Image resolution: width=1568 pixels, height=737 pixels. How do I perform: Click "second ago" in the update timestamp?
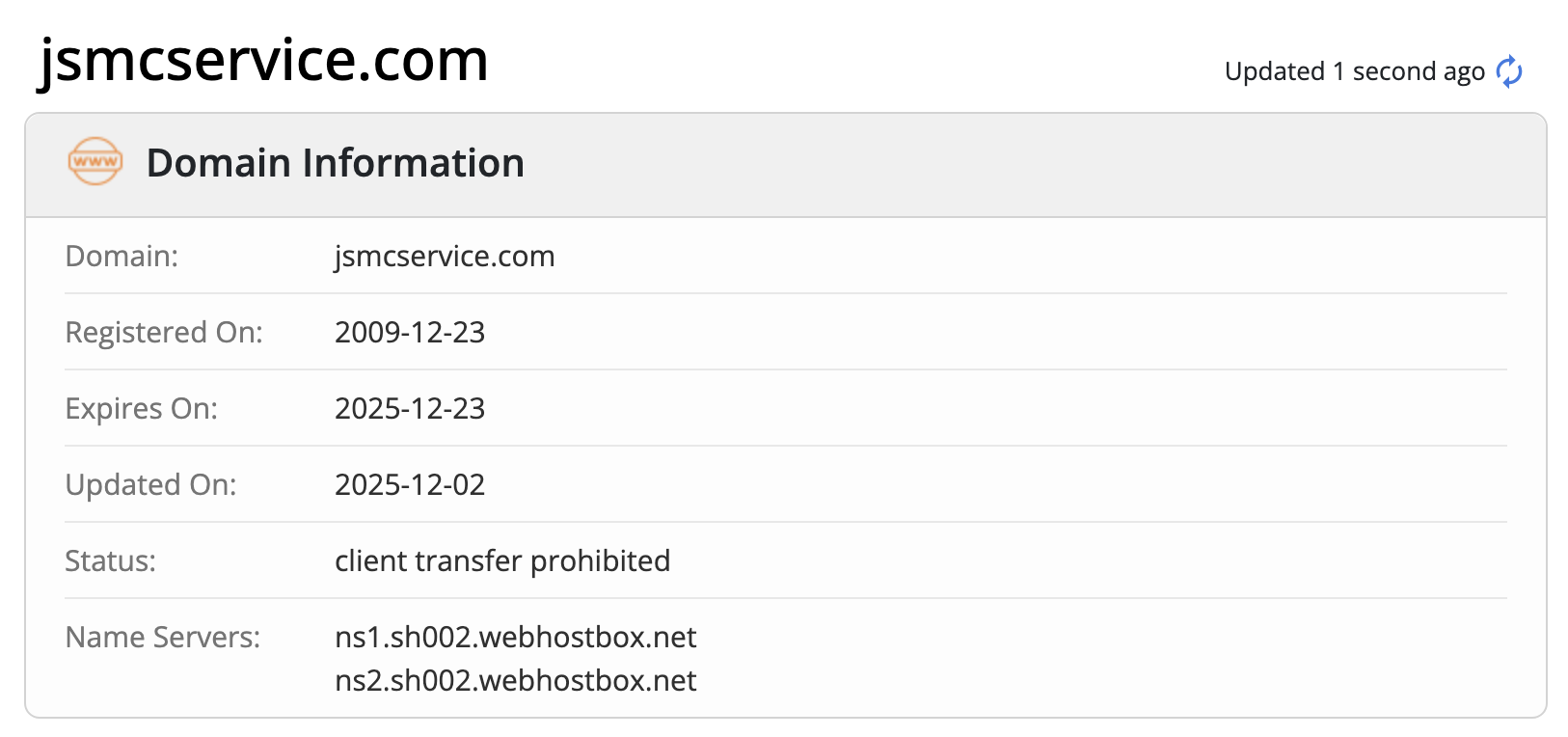tap(1419, 71)
